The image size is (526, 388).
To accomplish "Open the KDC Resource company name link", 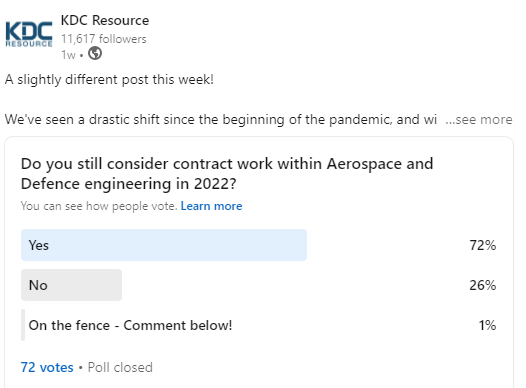I will click(x=105, y=20).
